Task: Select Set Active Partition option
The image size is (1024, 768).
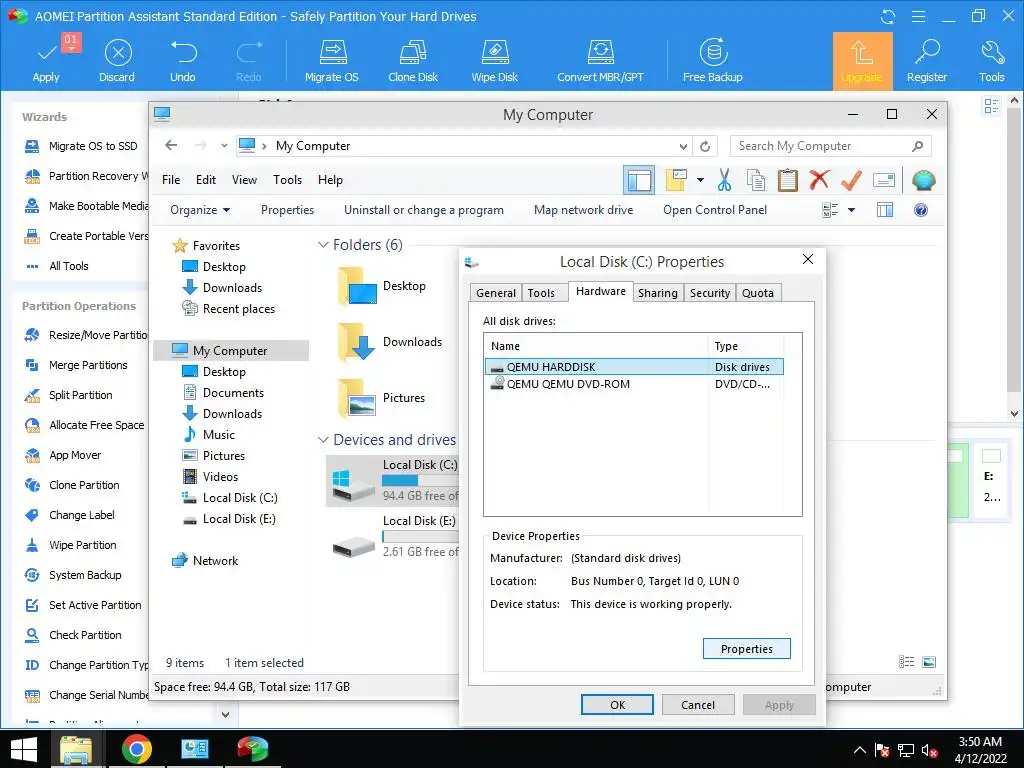Action: click(83, 605)
